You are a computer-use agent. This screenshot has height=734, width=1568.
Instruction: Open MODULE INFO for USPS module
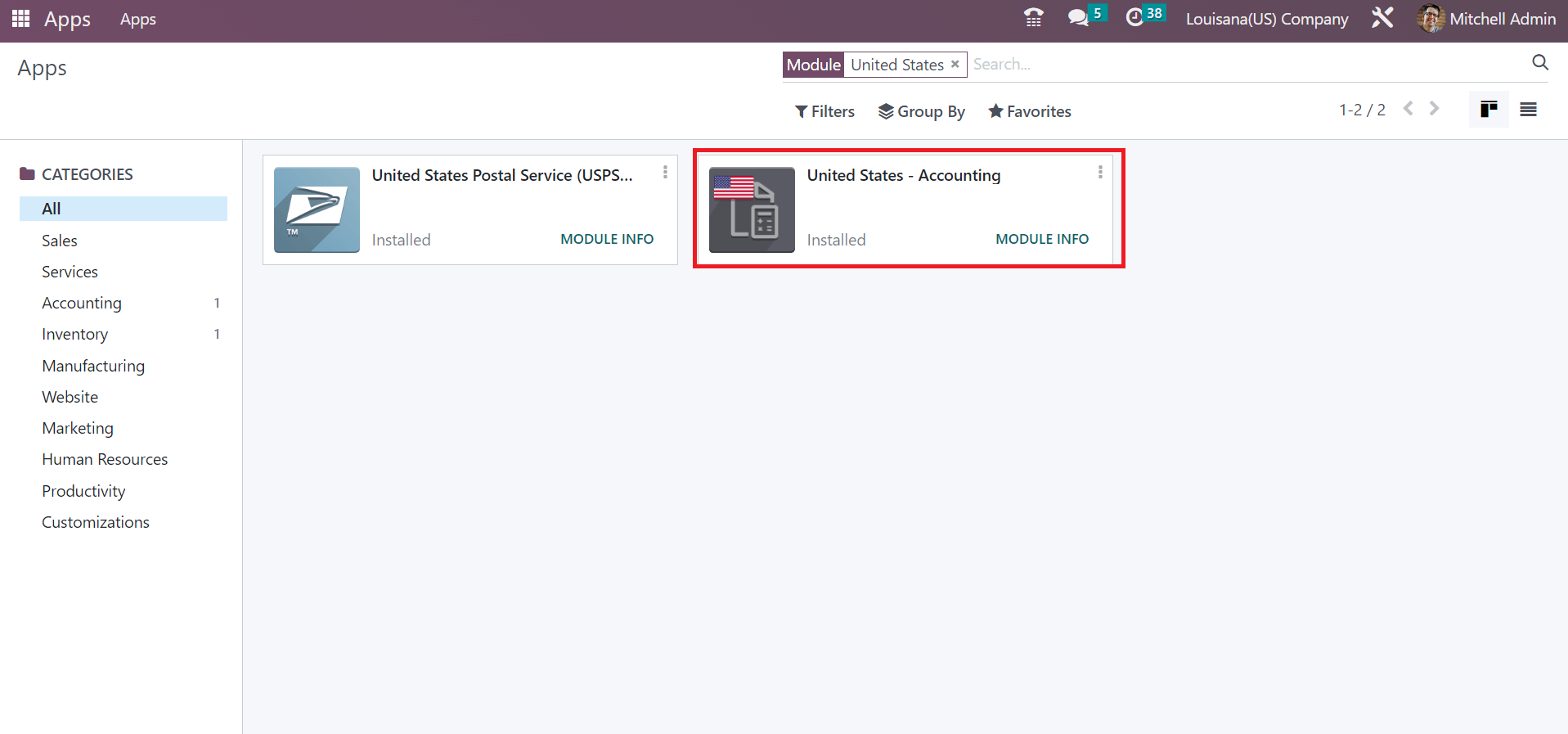(607, 239)
